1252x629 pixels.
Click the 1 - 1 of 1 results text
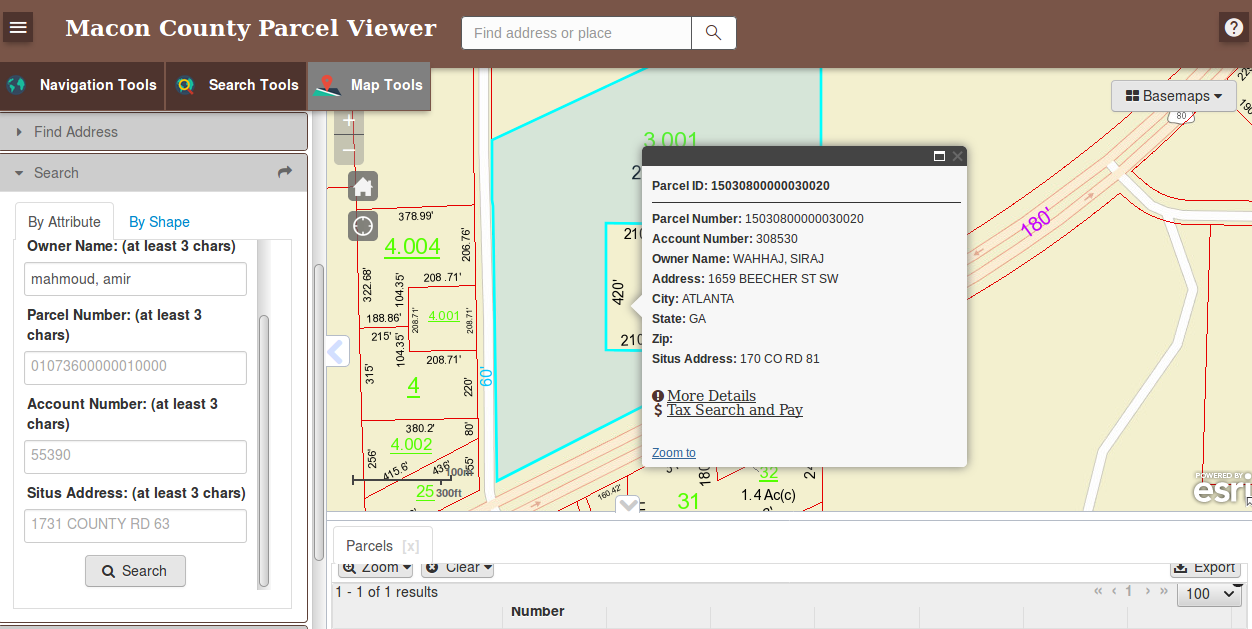tap(387, 592)
